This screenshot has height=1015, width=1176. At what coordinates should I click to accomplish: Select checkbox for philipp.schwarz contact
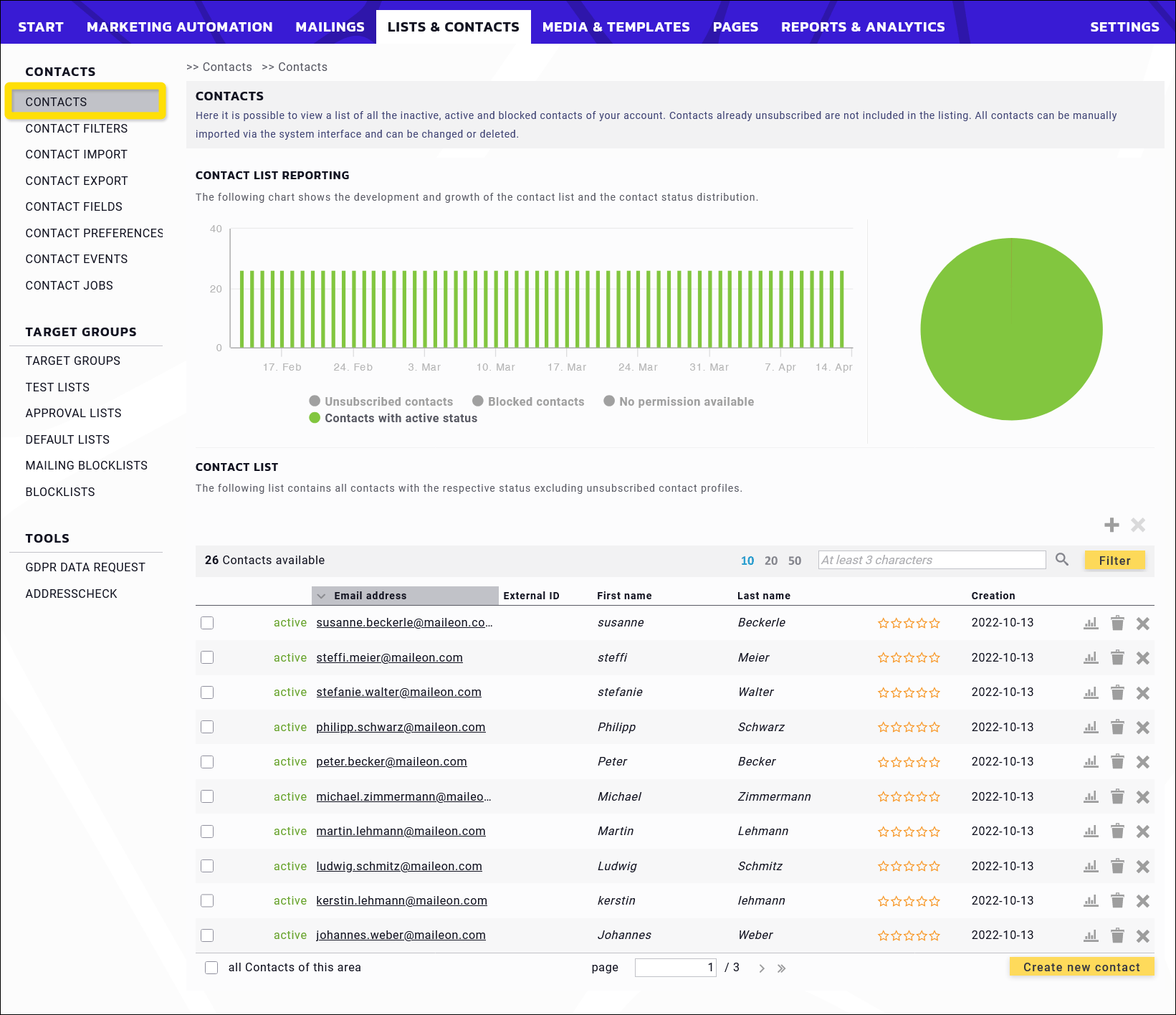207,727
